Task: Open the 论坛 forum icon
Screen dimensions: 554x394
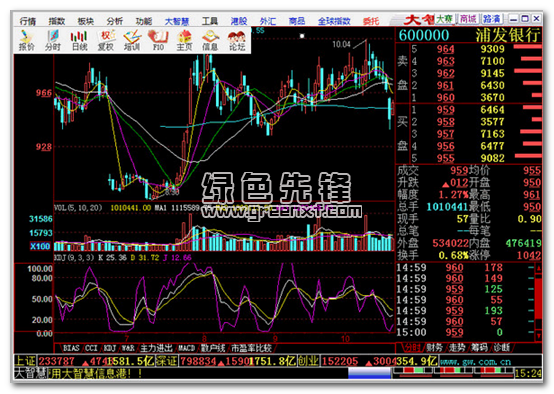Action: tap(237, 40)
